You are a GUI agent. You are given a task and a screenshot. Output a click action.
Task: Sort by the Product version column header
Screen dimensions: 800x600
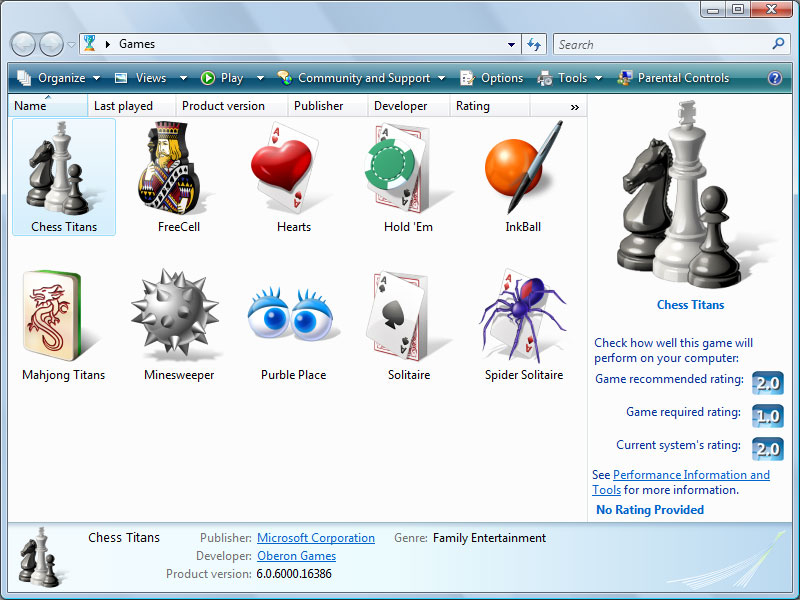(x=232, y=106)
